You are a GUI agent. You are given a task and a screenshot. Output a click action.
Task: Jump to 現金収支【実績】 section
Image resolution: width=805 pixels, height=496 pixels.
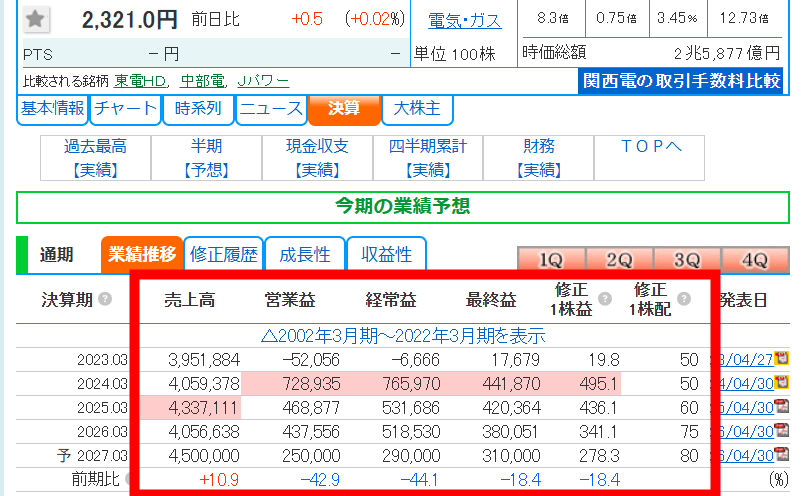pos(317,158)
